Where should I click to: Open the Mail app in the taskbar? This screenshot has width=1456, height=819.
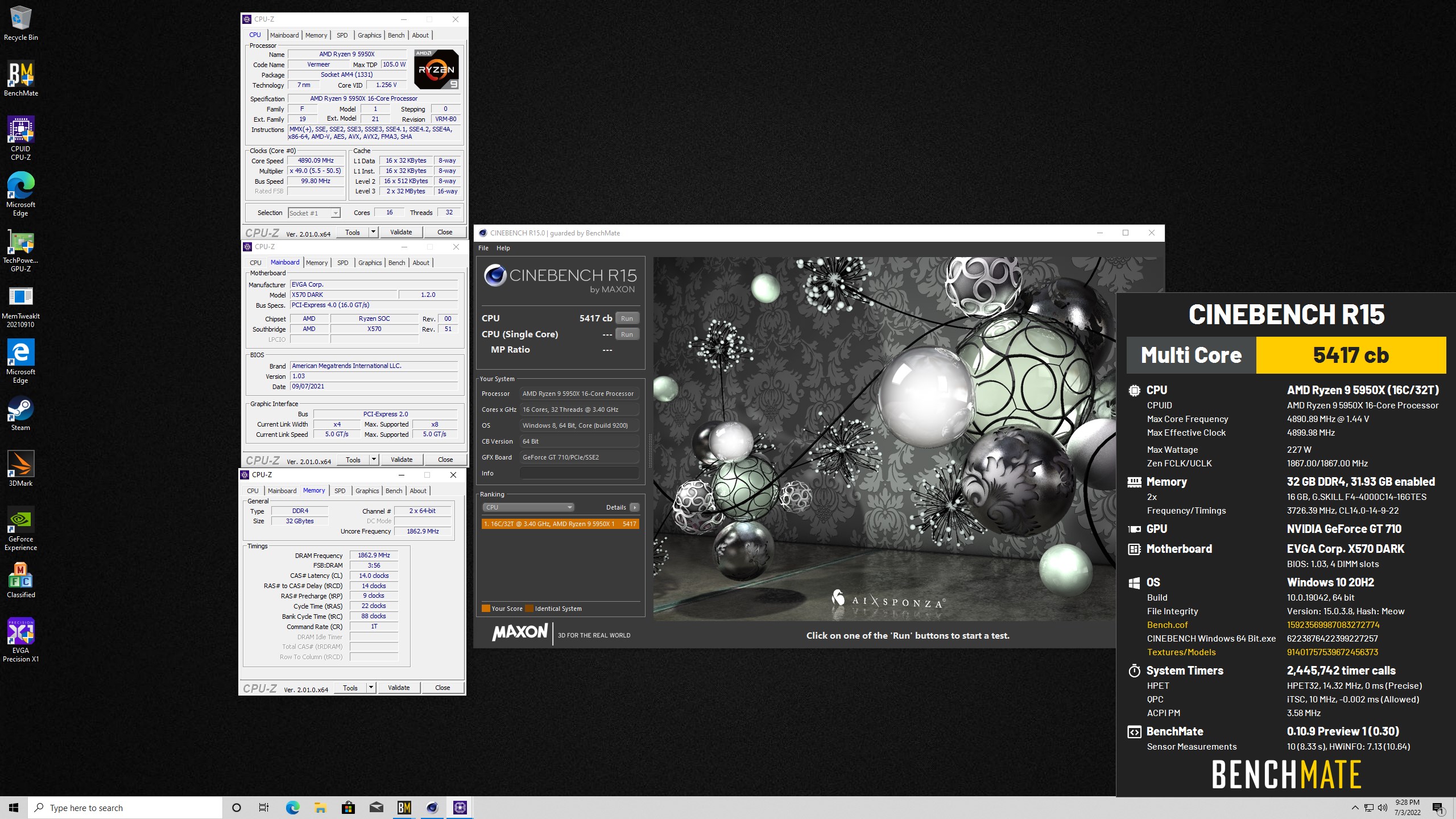(376, 808)
